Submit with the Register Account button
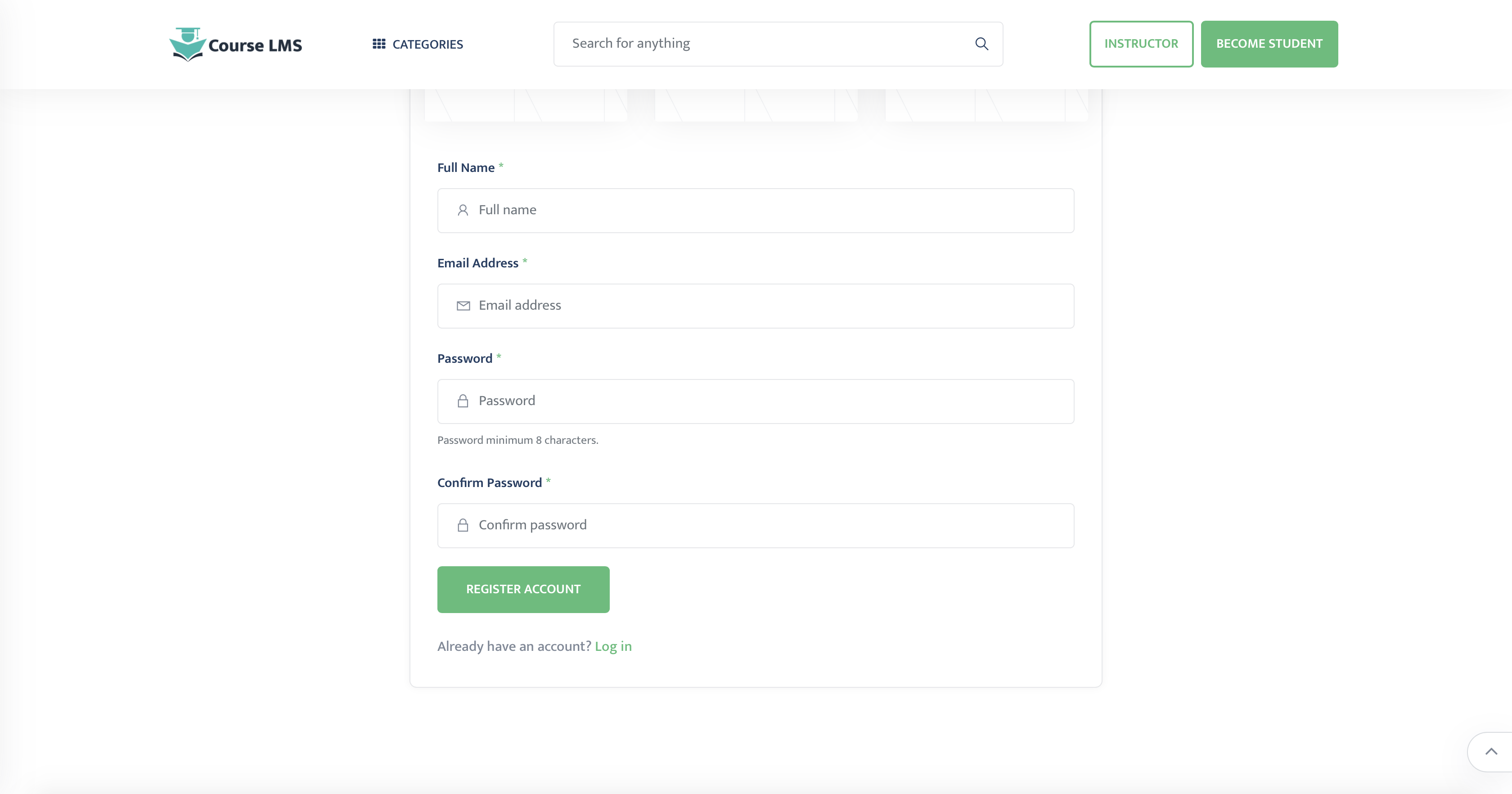The height and width of the screenshot is (794, 1512). 523,589
